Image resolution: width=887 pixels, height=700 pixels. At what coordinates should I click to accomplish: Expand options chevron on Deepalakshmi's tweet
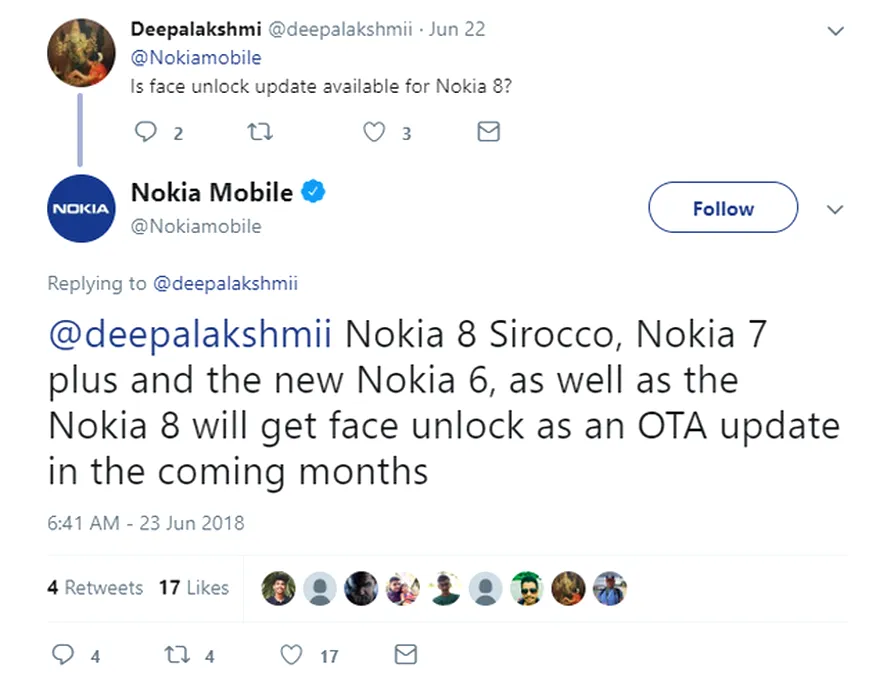[836, 31]
